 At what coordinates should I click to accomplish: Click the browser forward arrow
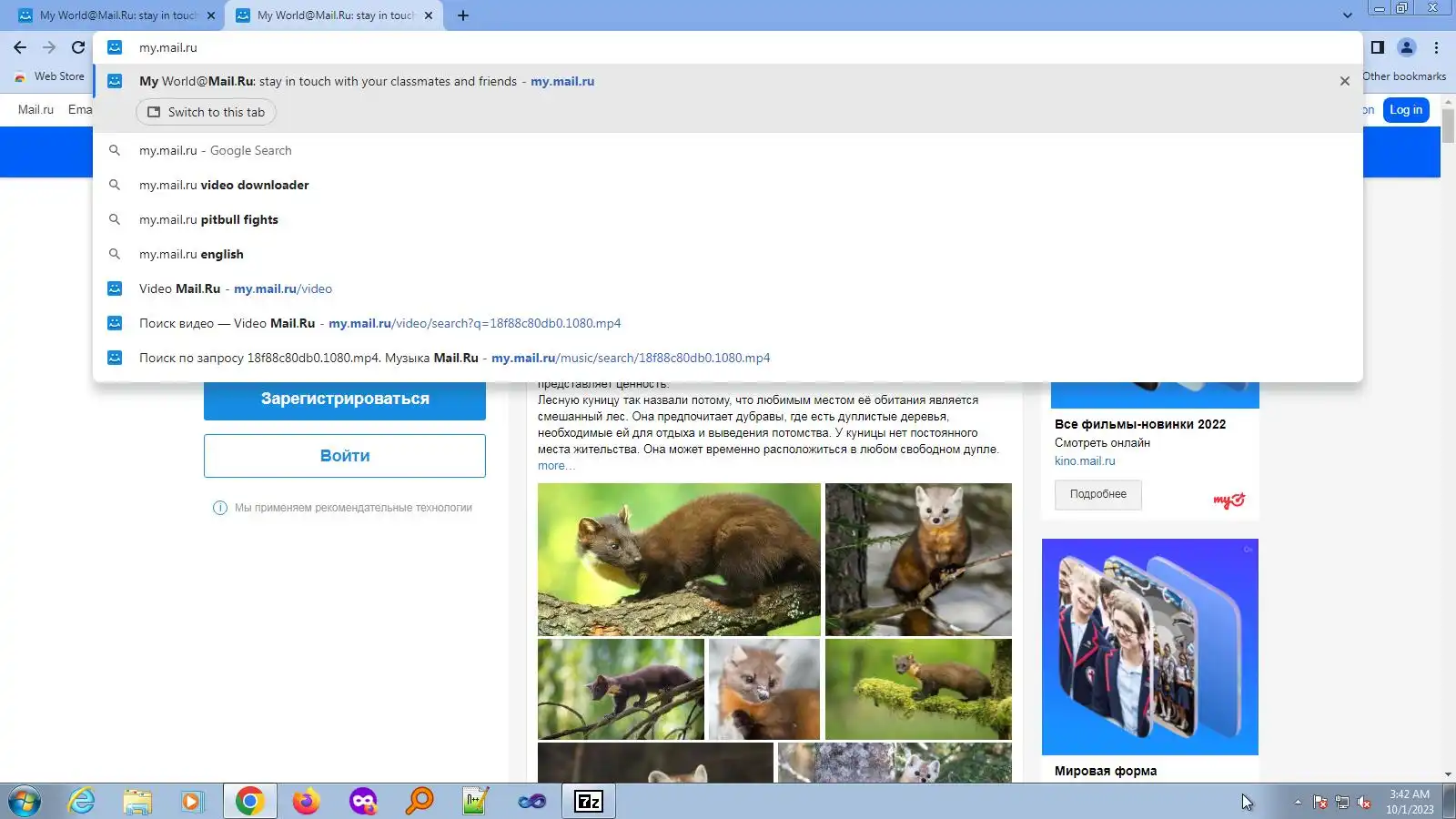click(49, 47)
